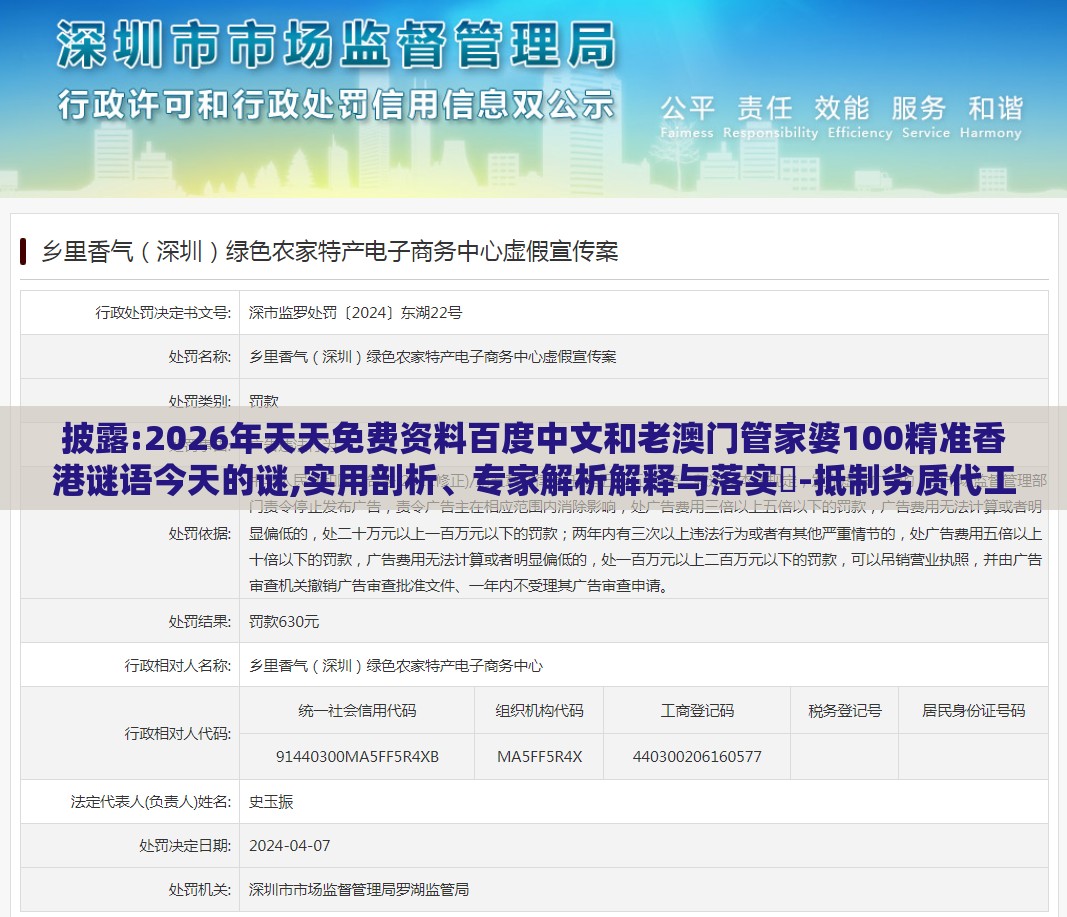Viewport: 1067px width, 917px height.
Task: Click the 组织机构代码 column header
Action: coord(539,711)
